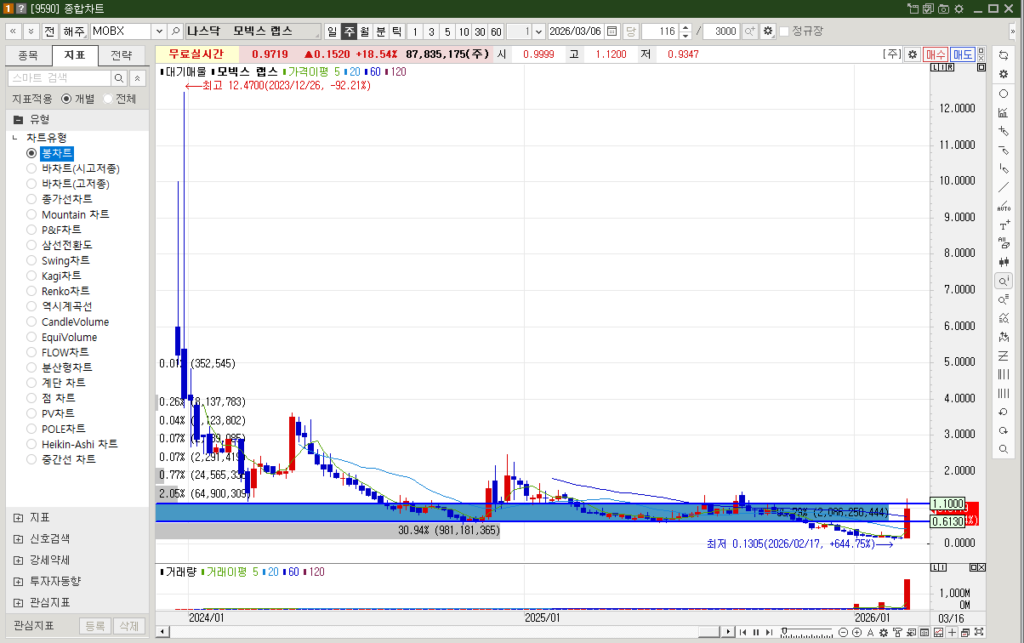
Task: Click the candlestick icon in right toolbar
Action: click(1003, 261)
